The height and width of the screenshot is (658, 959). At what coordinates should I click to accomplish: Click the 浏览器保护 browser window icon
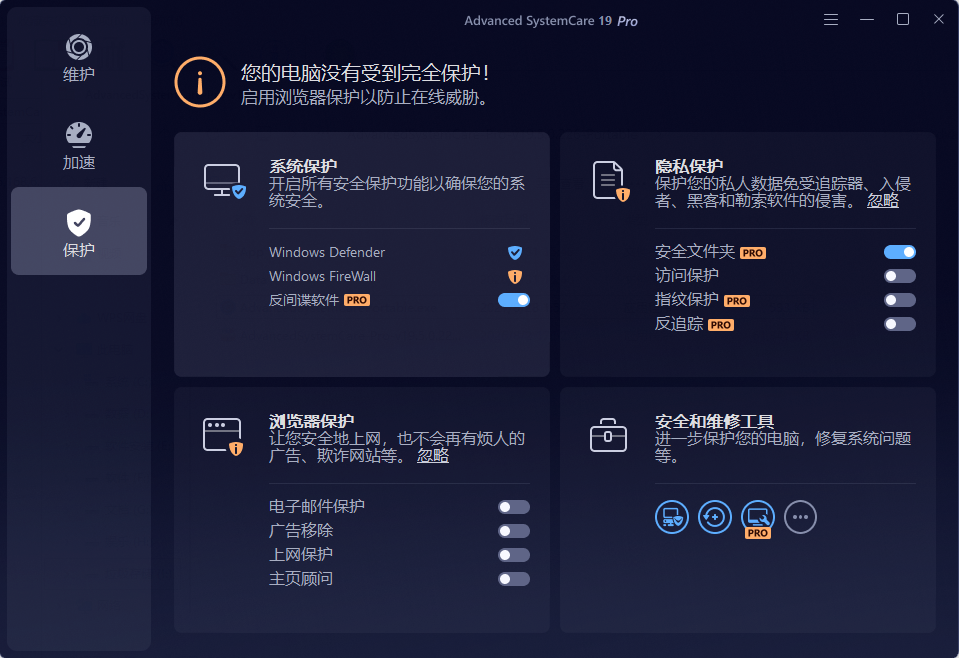[223, 437]
